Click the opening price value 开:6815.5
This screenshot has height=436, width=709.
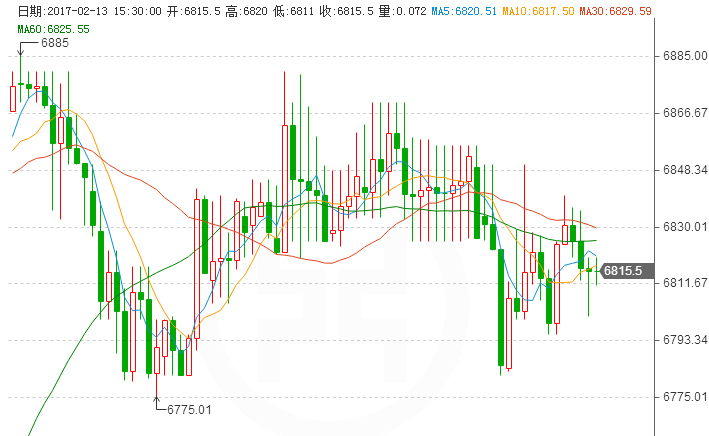194,11
